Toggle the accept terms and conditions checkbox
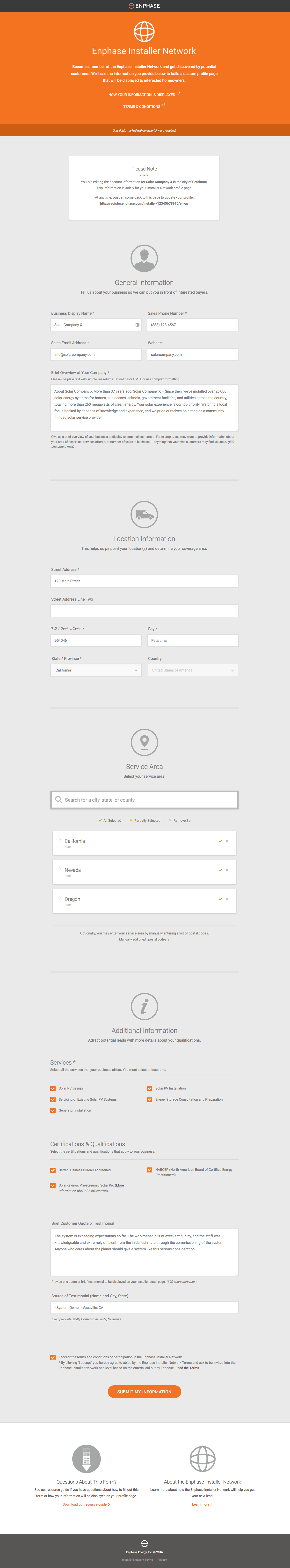 tap(53, 1357)
